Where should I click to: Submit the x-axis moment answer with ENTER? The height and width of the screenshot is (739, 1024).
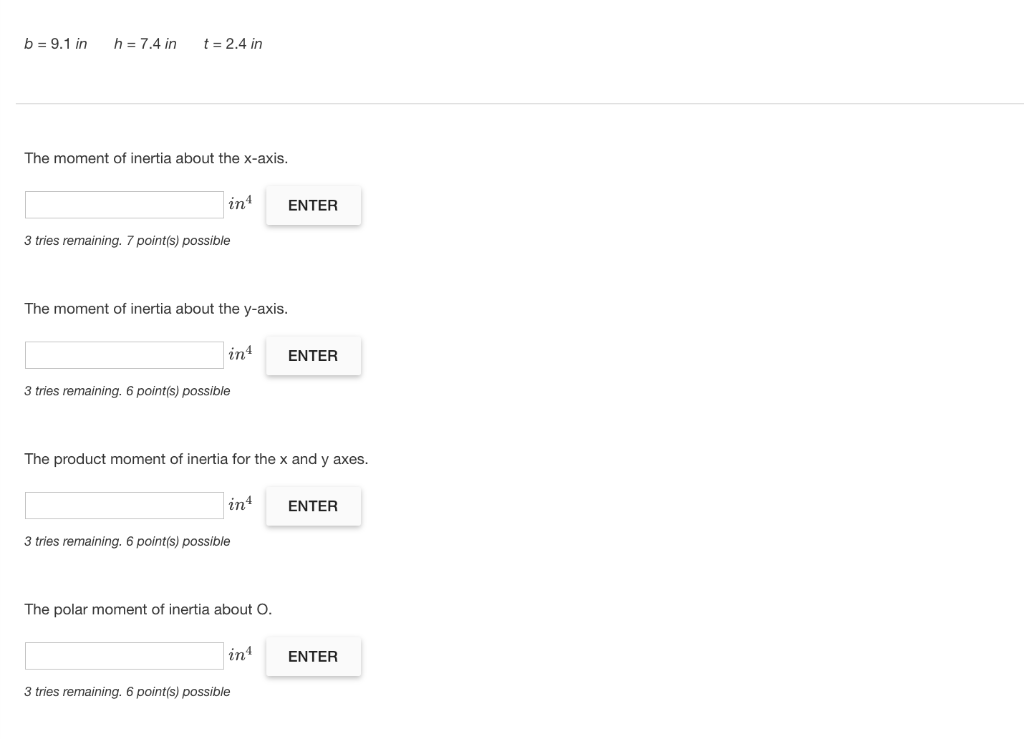pos(313,206)
